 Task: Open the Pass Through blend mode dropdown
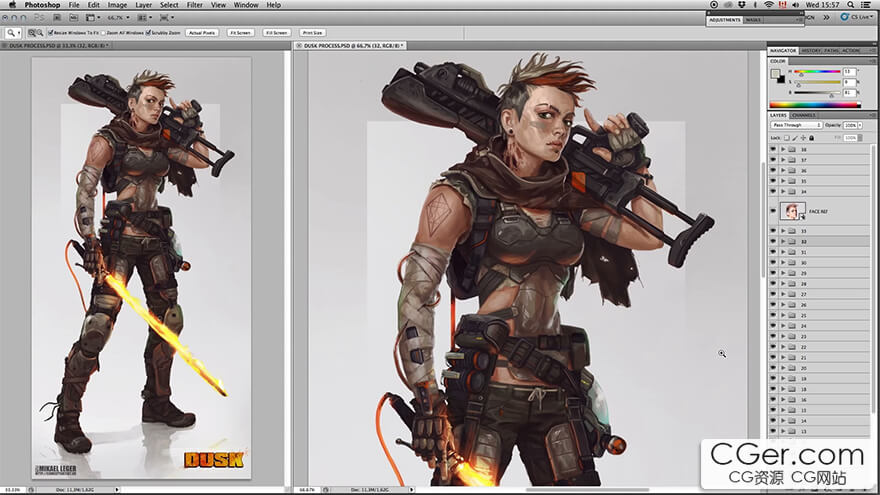click(795, 125)
